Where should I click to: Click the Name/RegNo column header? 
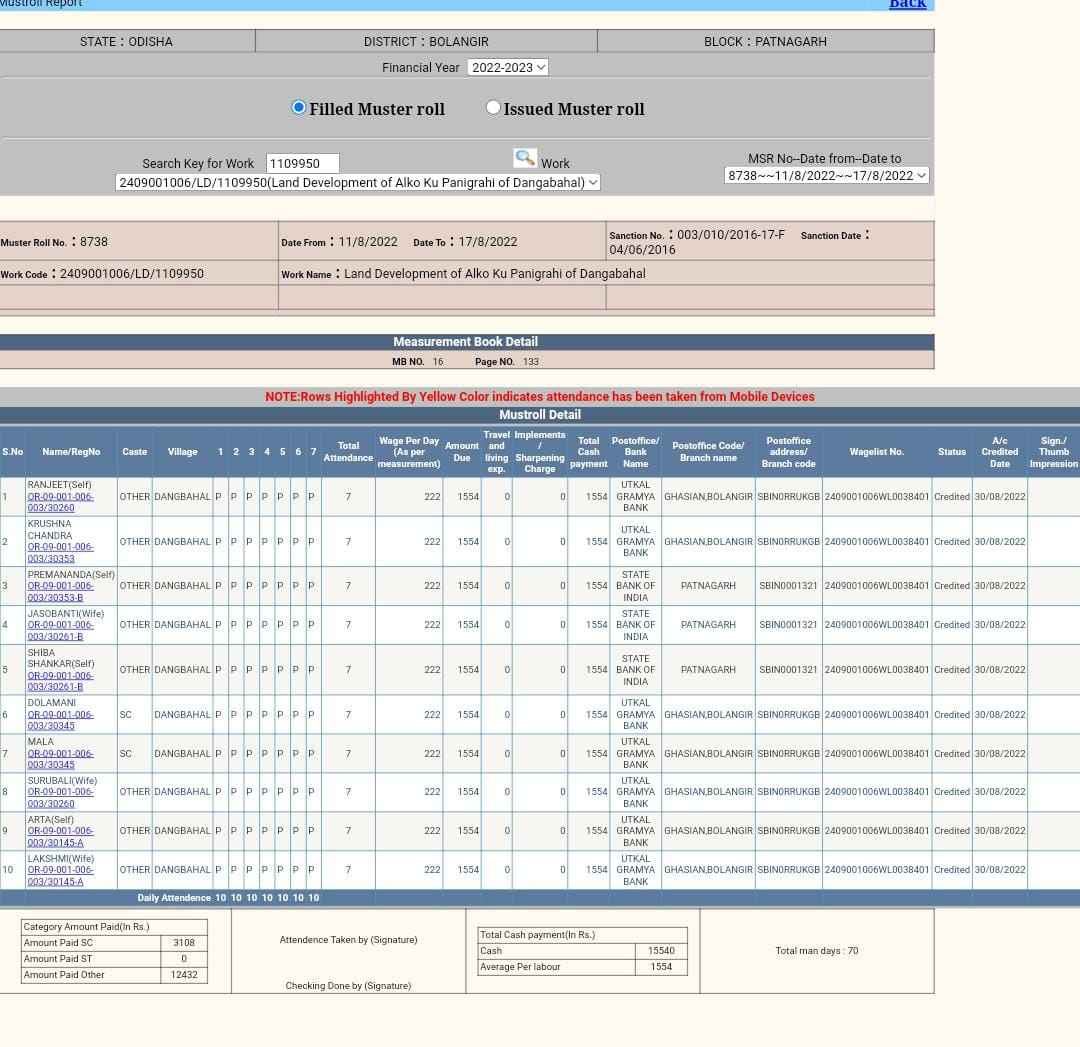coord(71,452)
